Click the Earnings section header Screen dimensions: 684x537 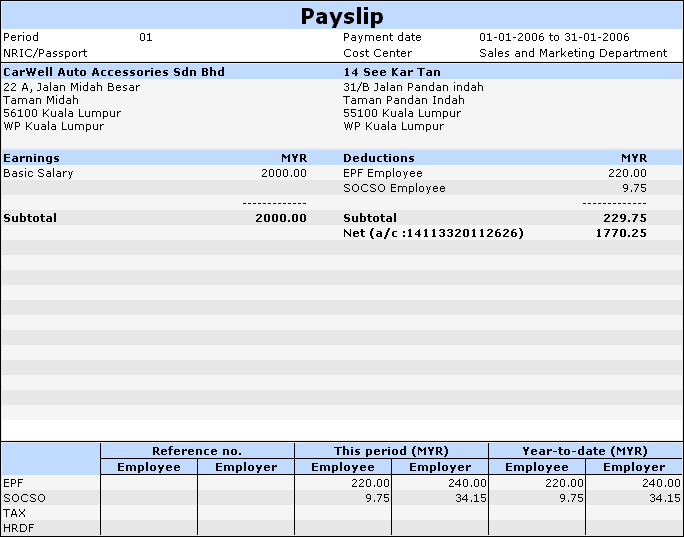[x=32, y=158]
